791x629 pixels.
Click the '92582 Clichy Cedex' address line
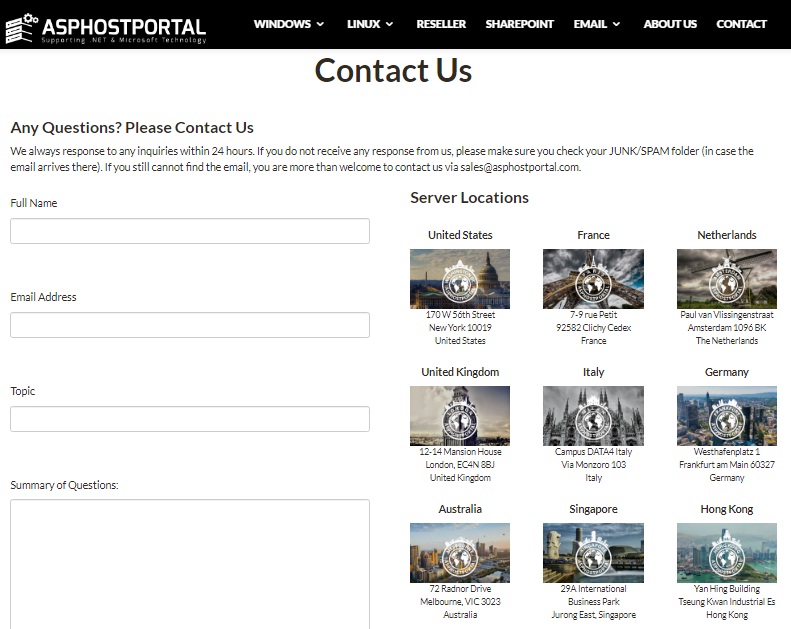593,328
